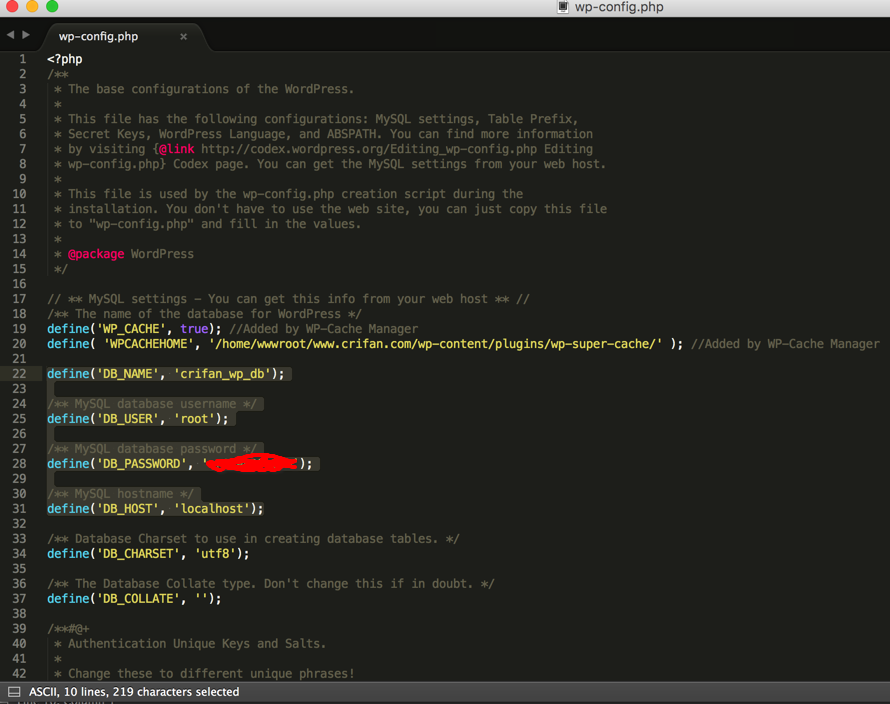Click the '<?php' opening tag
The image size is (890, 704).
coord(65,59)
